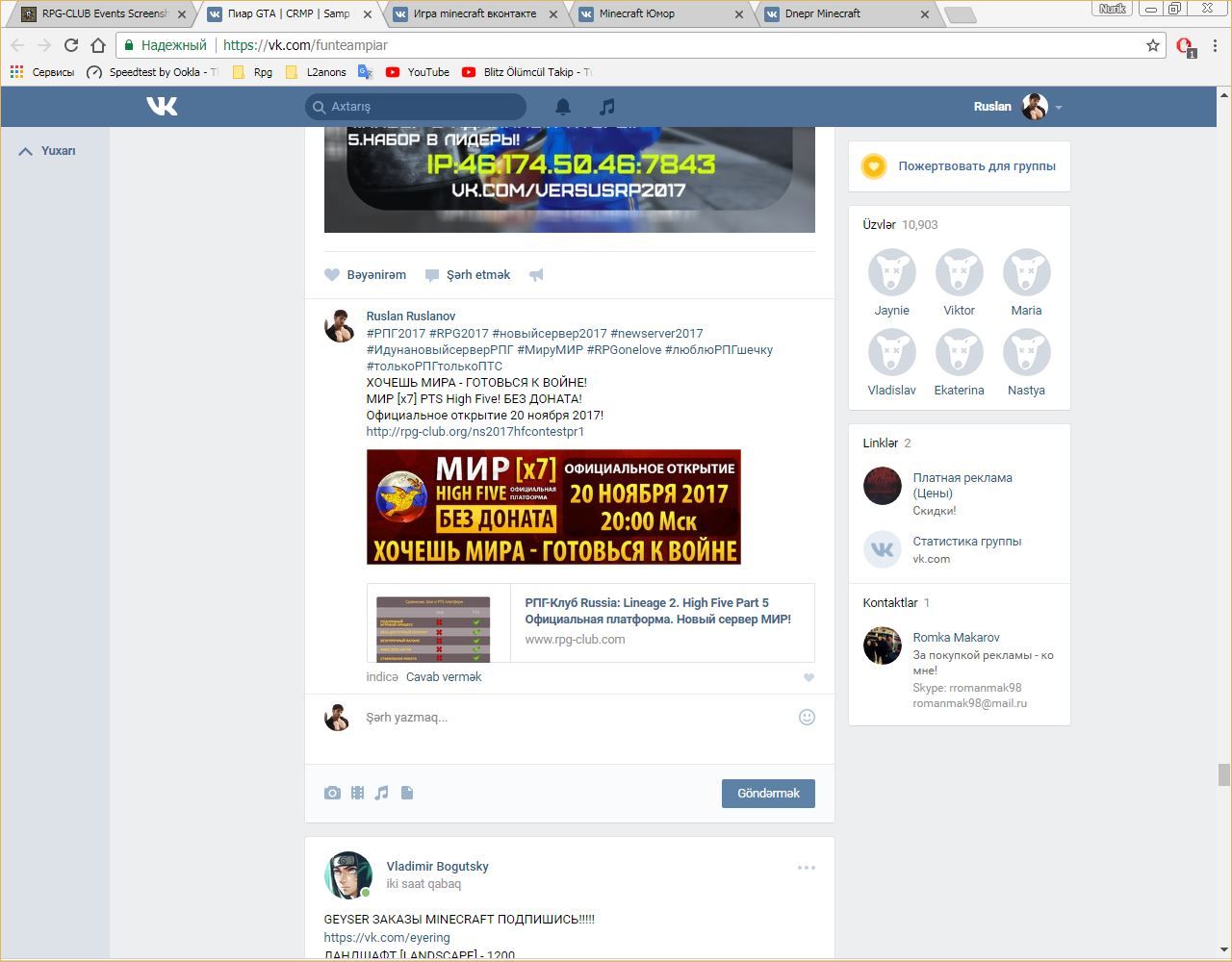
Task: Attach video with film icon
Action: coord(357,793)
